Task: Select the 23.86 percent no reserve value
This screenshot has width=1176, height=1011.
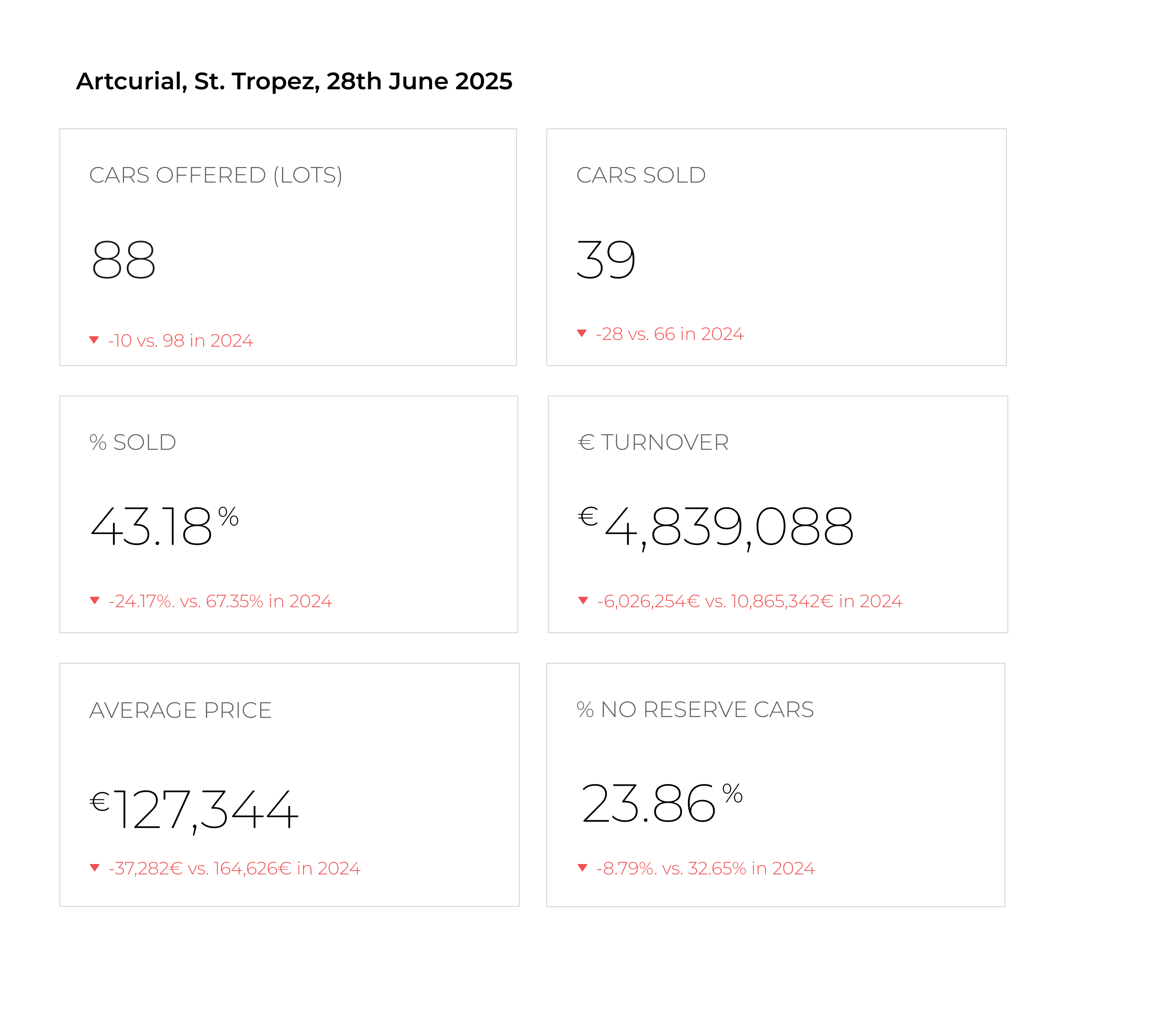Action: 662,802
